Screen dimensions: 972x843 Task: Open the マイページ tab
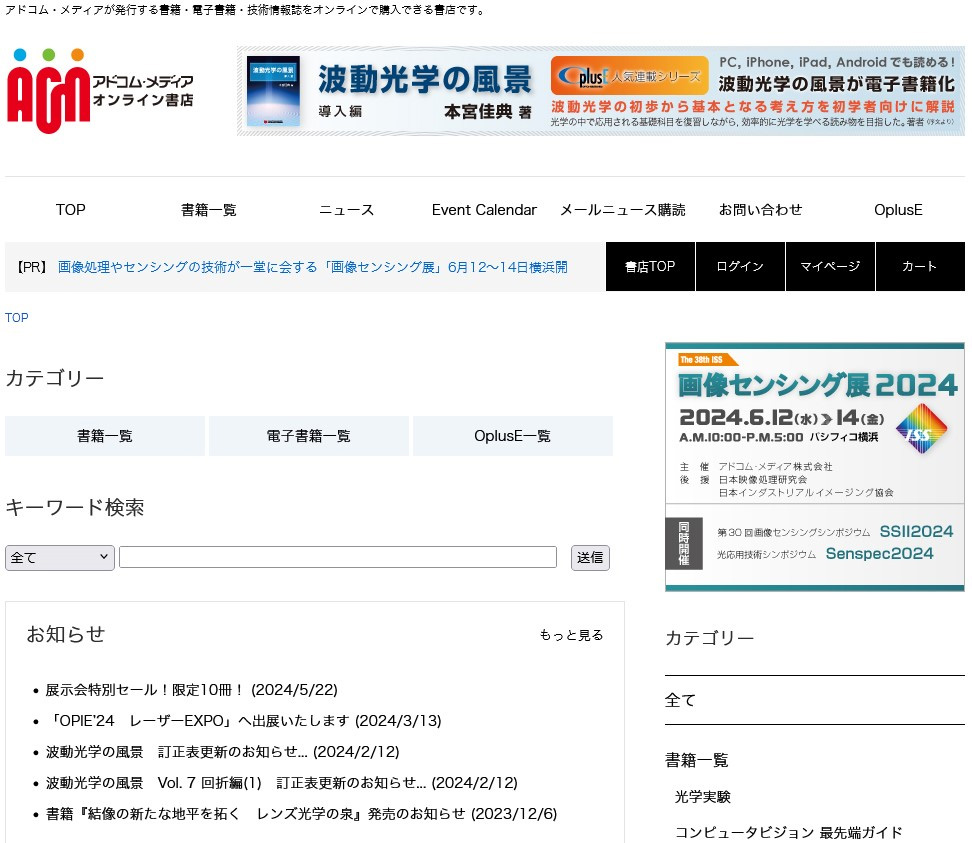tap(830, 267)
